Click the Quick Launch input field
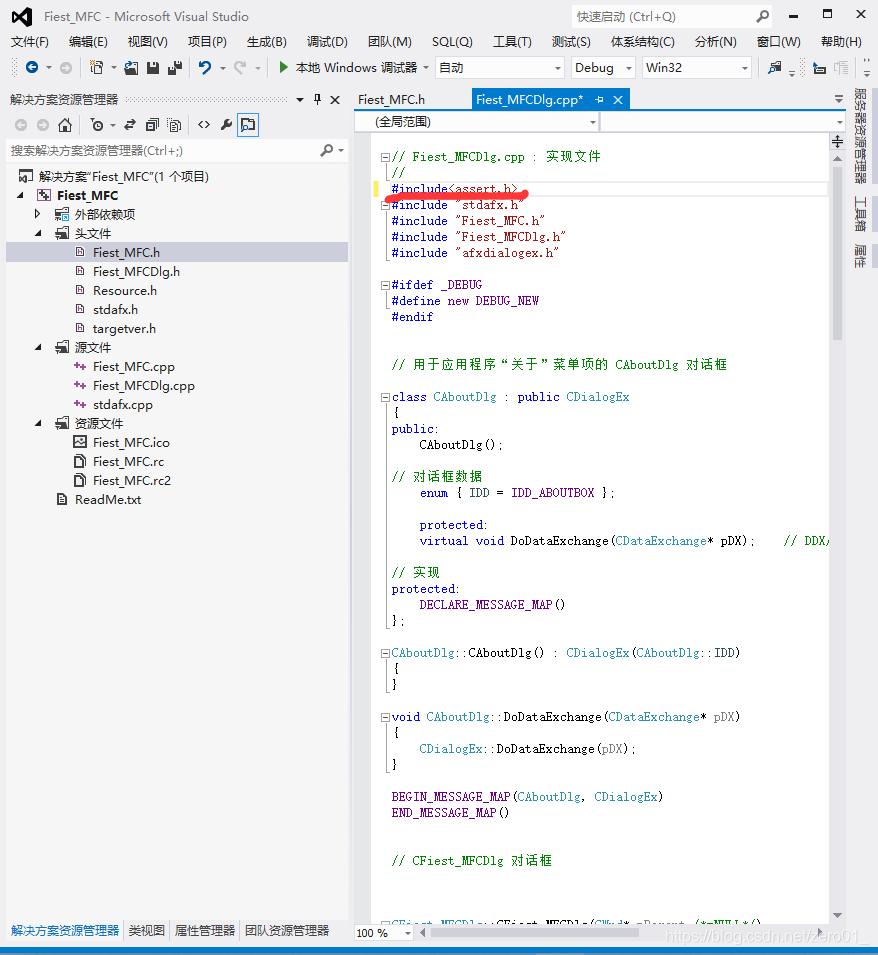This screenshot has width=878, height=955. (664, 16)
